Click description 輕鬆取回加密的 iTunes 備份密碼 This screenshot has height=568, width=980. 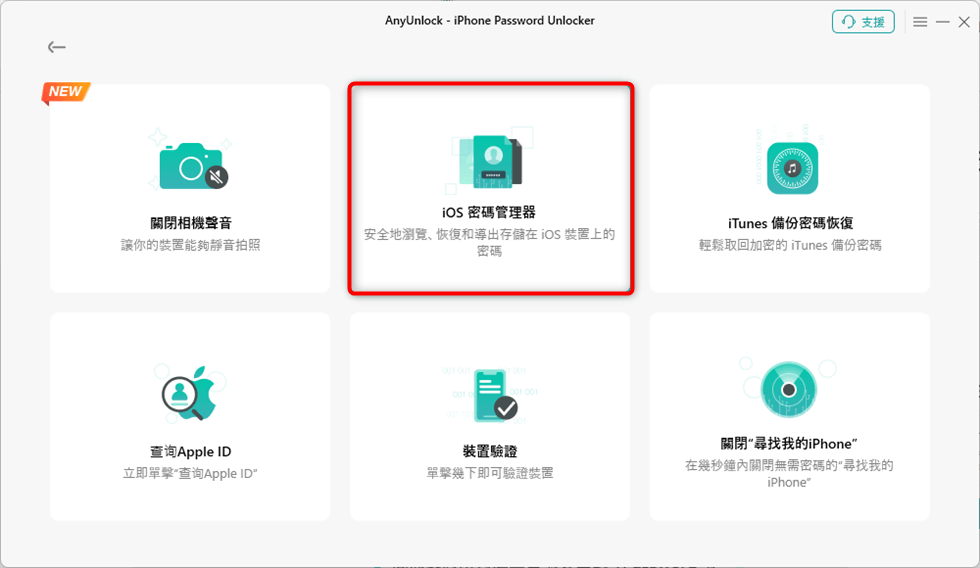[x=790, y=245]
